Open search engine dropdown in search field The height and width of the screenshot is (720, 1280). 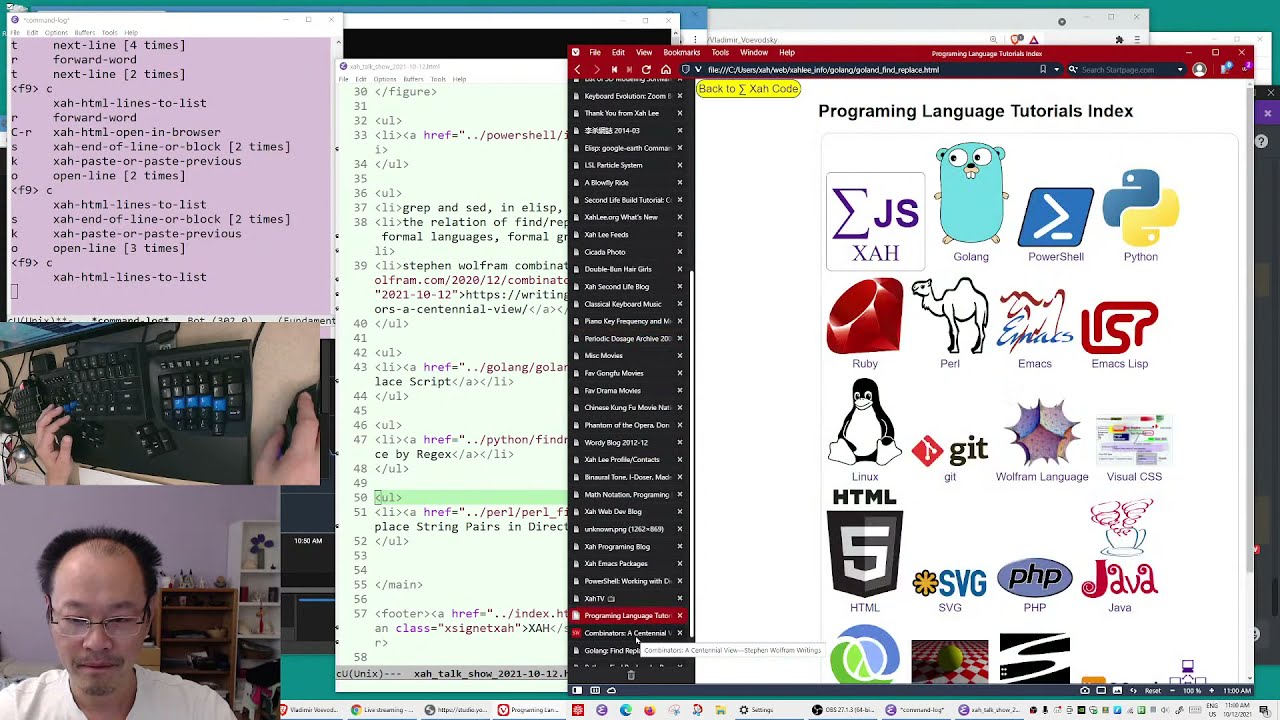pyautogui.click(x=1074, y=69)
